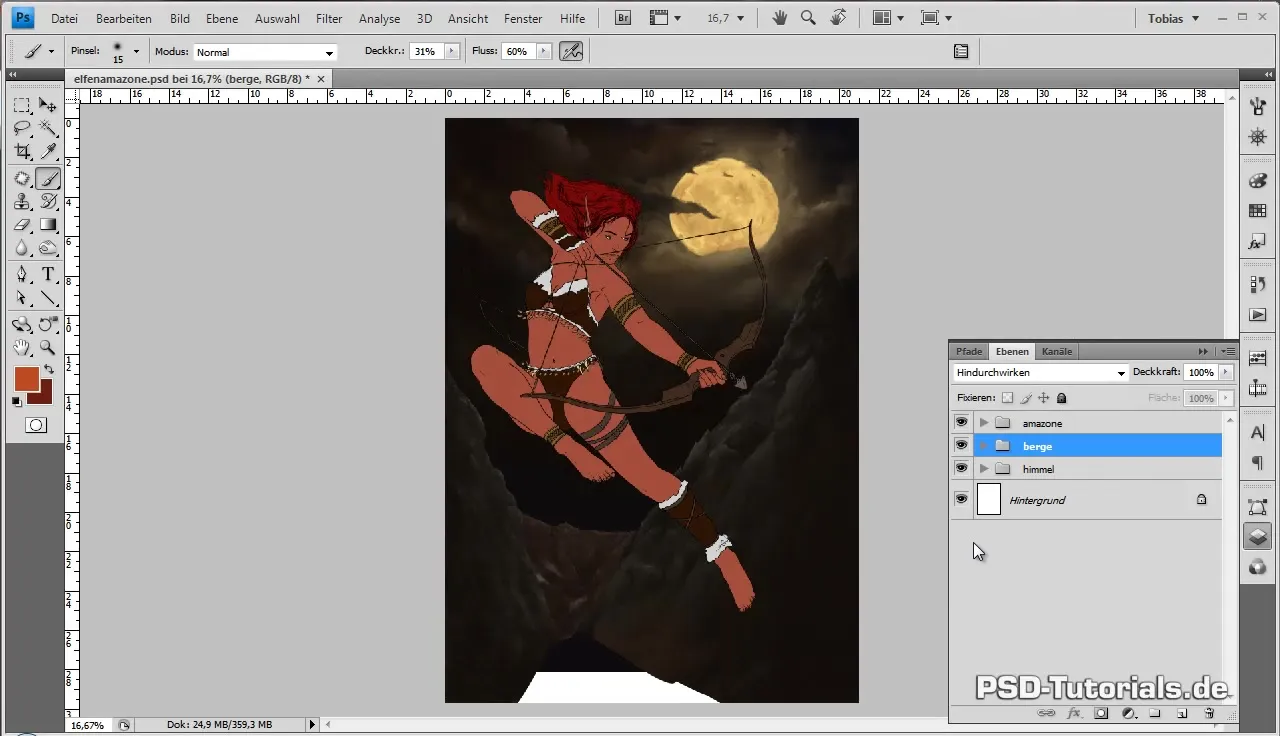Select the Magic Wand tool
This screenshot has height=736, width=1280.
point(47,128)
